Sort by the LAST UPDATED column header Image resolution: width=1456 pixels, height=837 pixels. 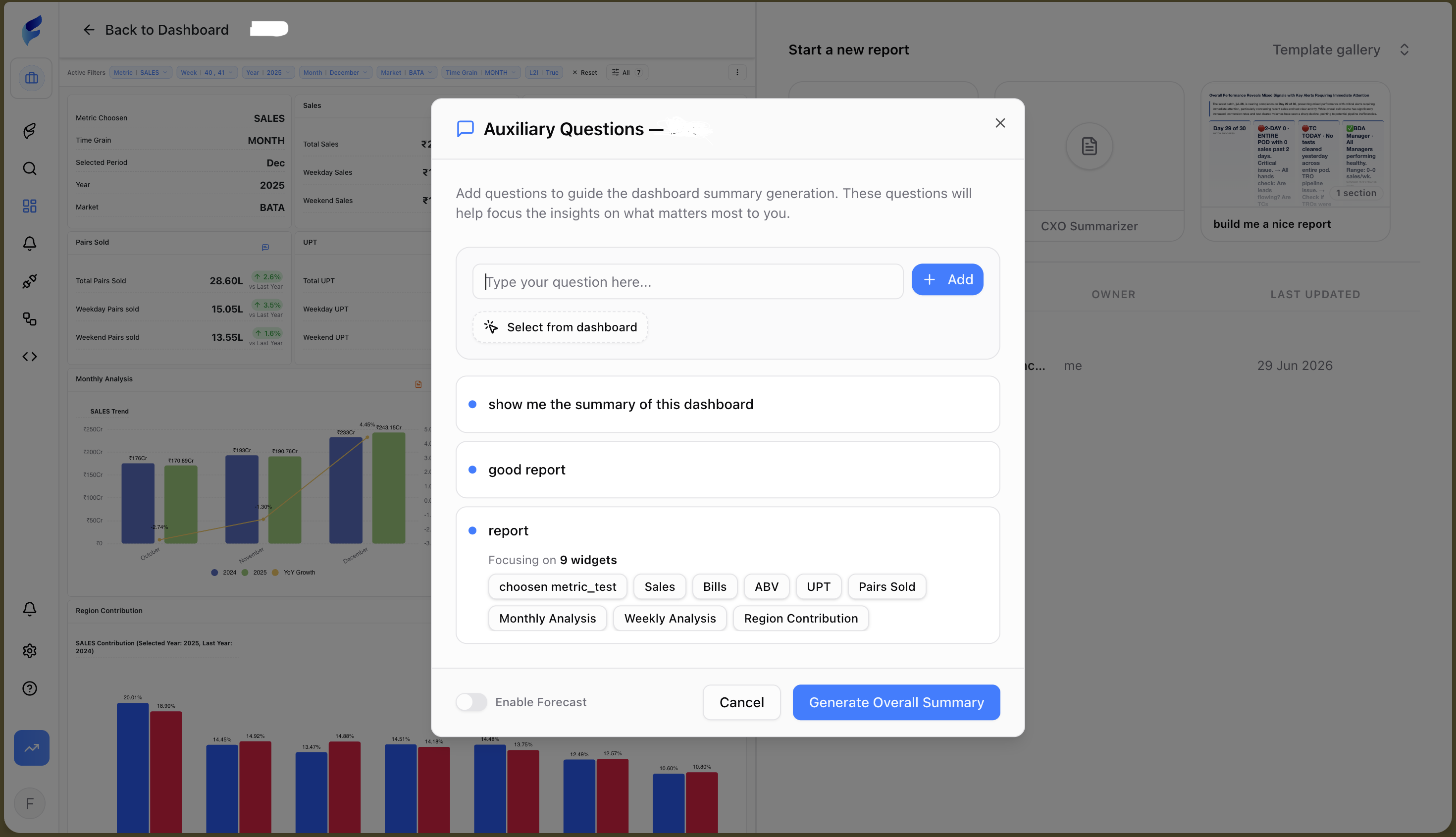click(1315, 294)
